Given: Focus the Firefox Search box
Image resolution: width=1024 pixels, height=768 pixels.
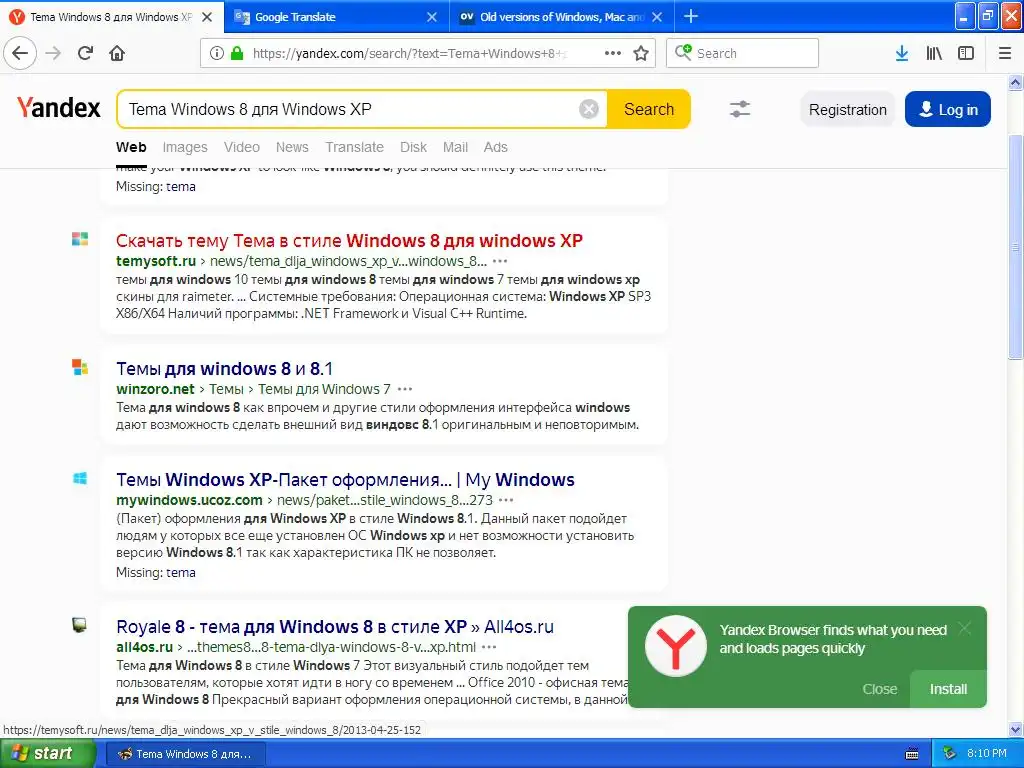Looking at the screenshot, I should (743, 54).
